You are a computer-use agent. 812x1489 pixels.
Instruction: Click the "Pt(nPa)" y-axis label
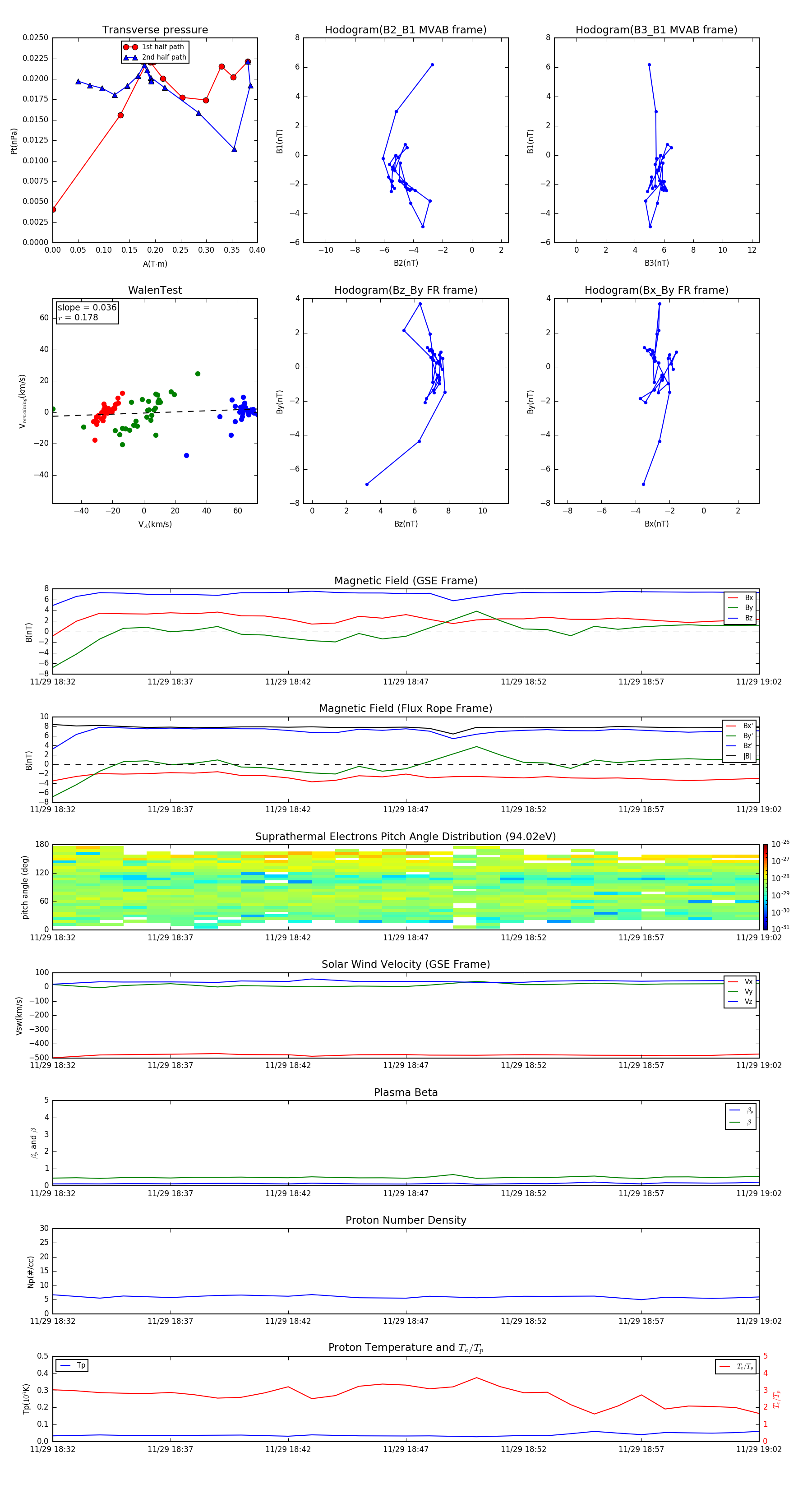pos(14,141)
